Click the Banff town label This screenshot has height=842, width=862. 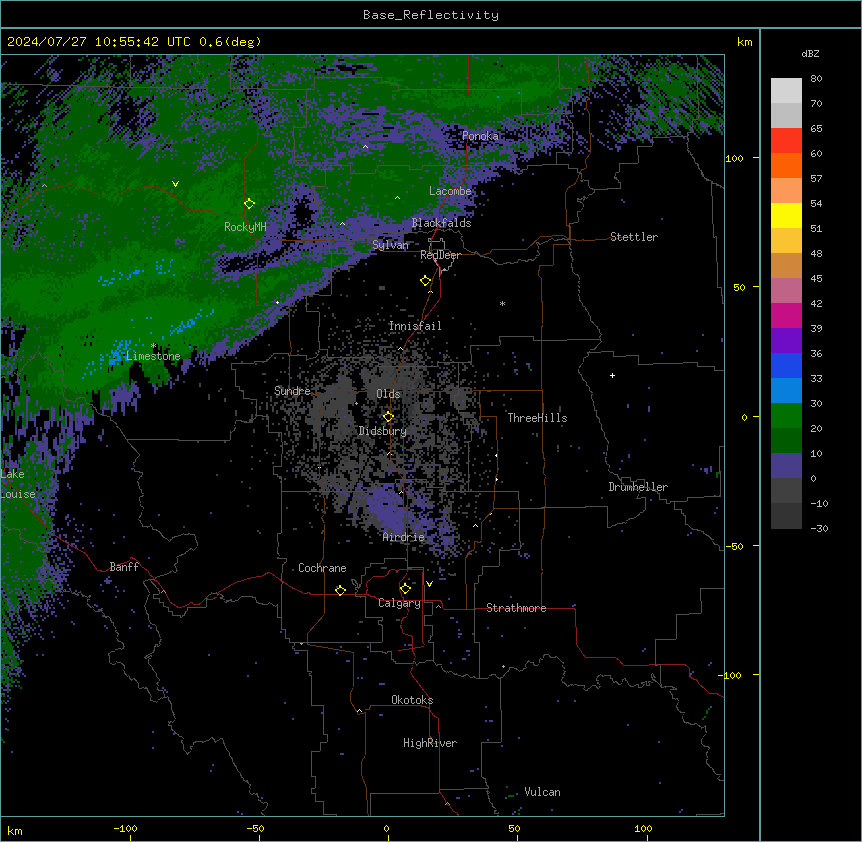click(124, 567)
